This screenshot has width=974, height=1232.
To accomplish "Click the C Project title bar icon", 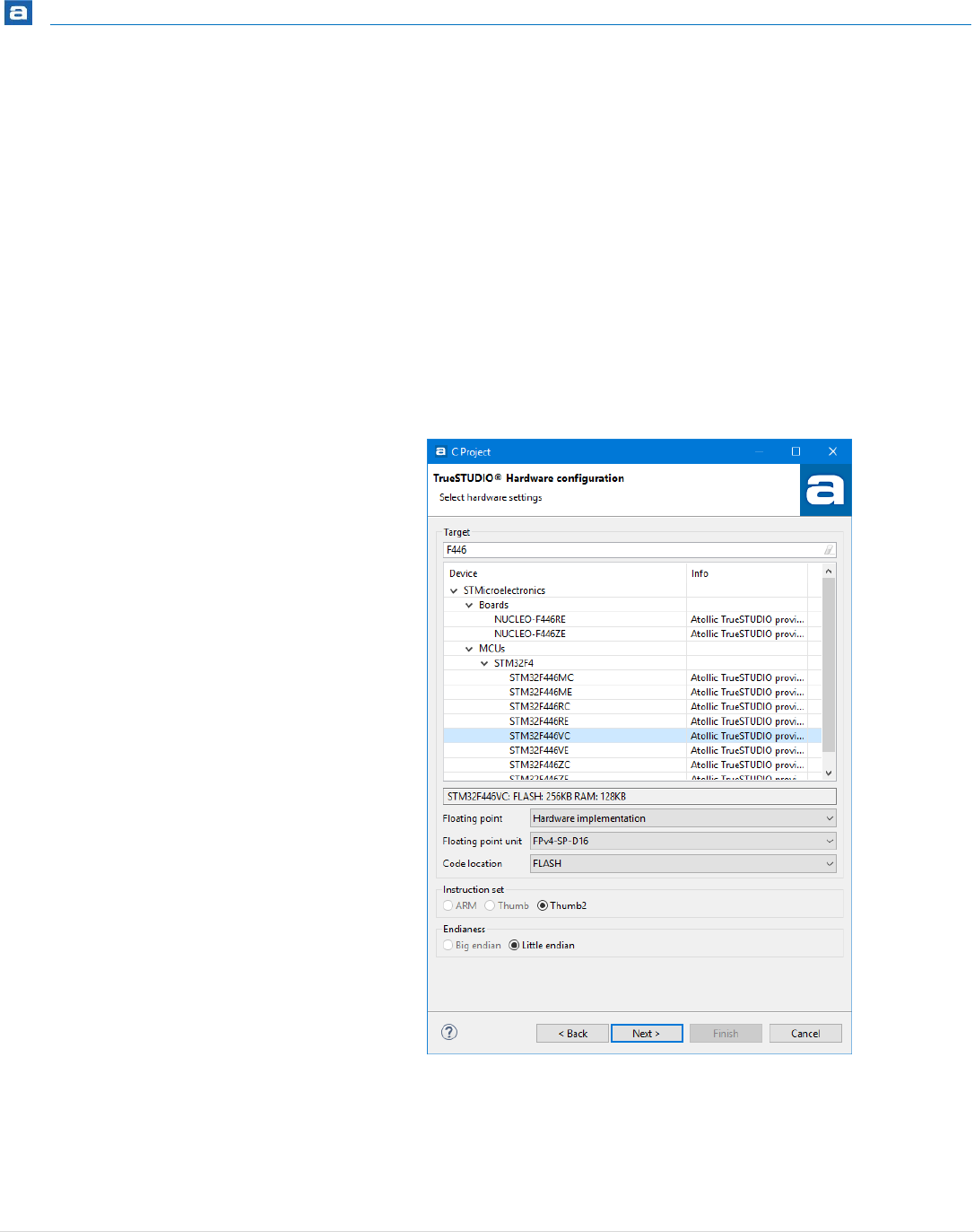I will click(x=440, y=451).
